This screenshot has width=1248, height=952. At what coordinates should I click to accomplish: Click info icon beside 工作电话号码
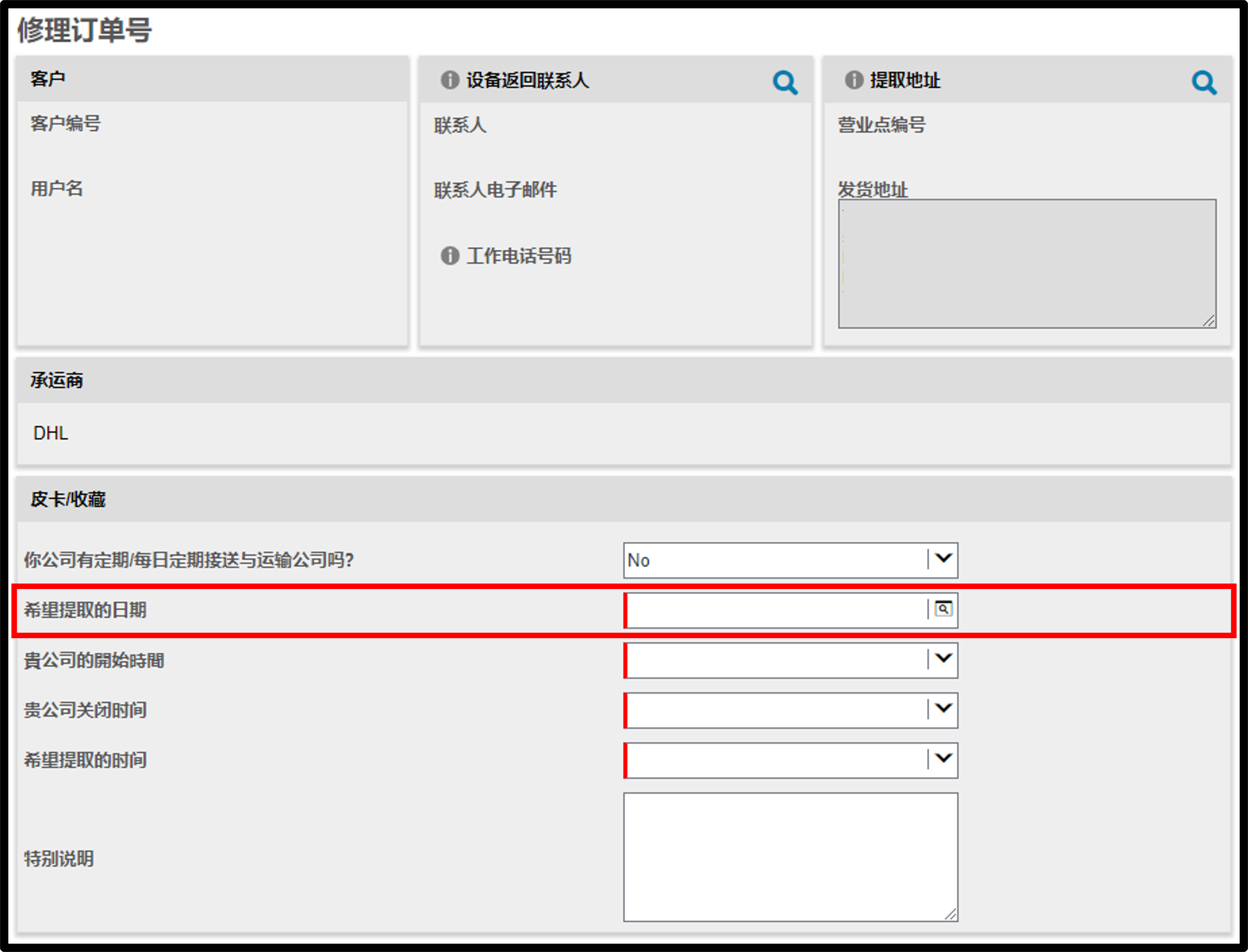point(450,256)
